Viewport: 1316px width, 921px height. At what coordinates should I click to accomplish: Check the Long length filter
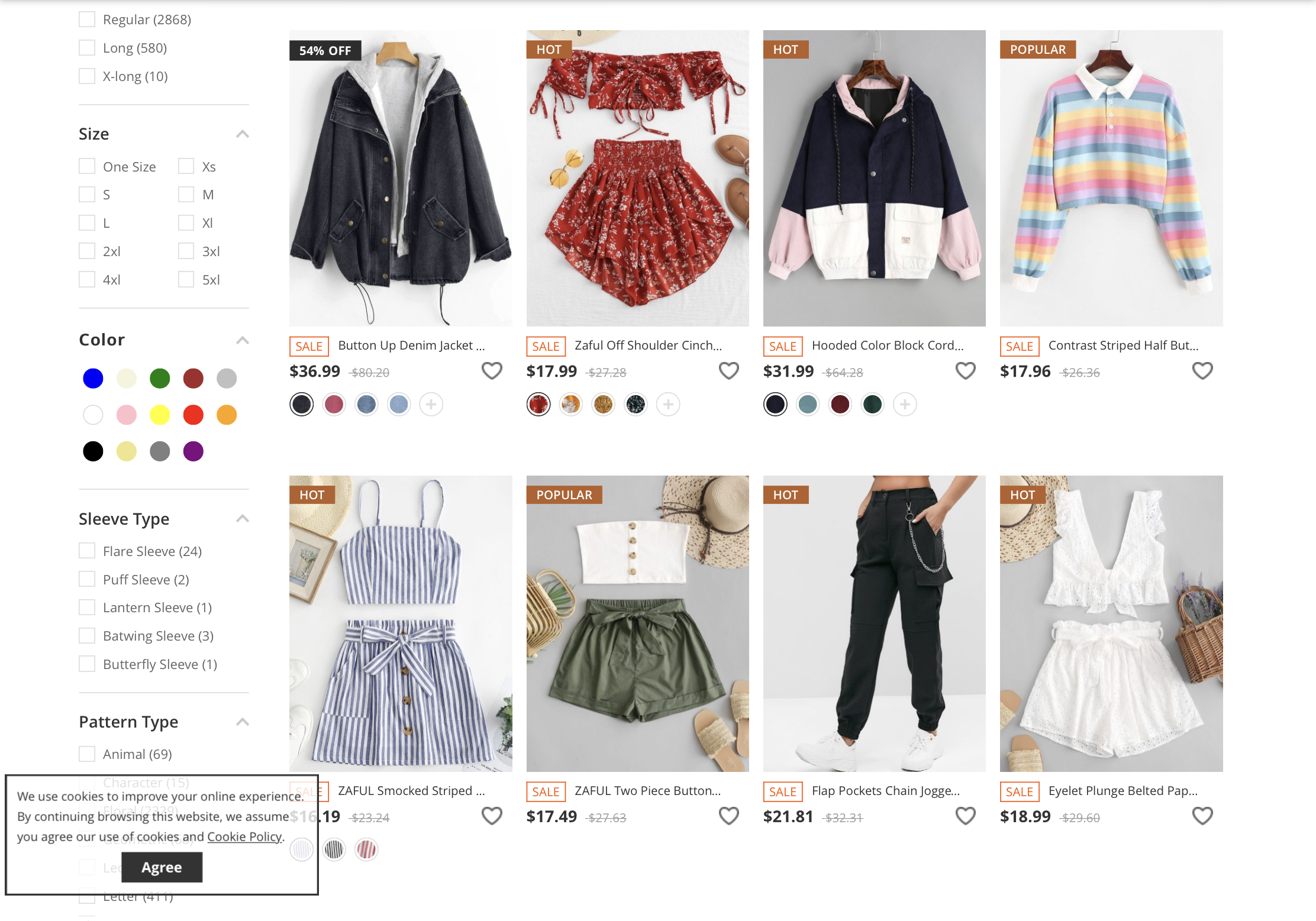point(87,48)
